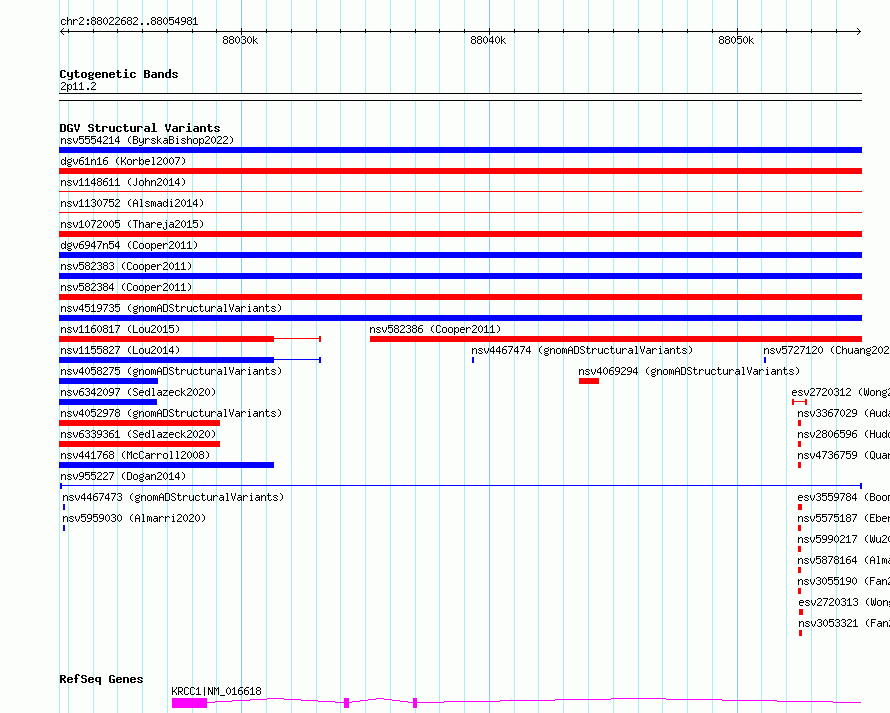
Task: Select the red nsv6339361 variant bar
Action: tap(140, 444)
